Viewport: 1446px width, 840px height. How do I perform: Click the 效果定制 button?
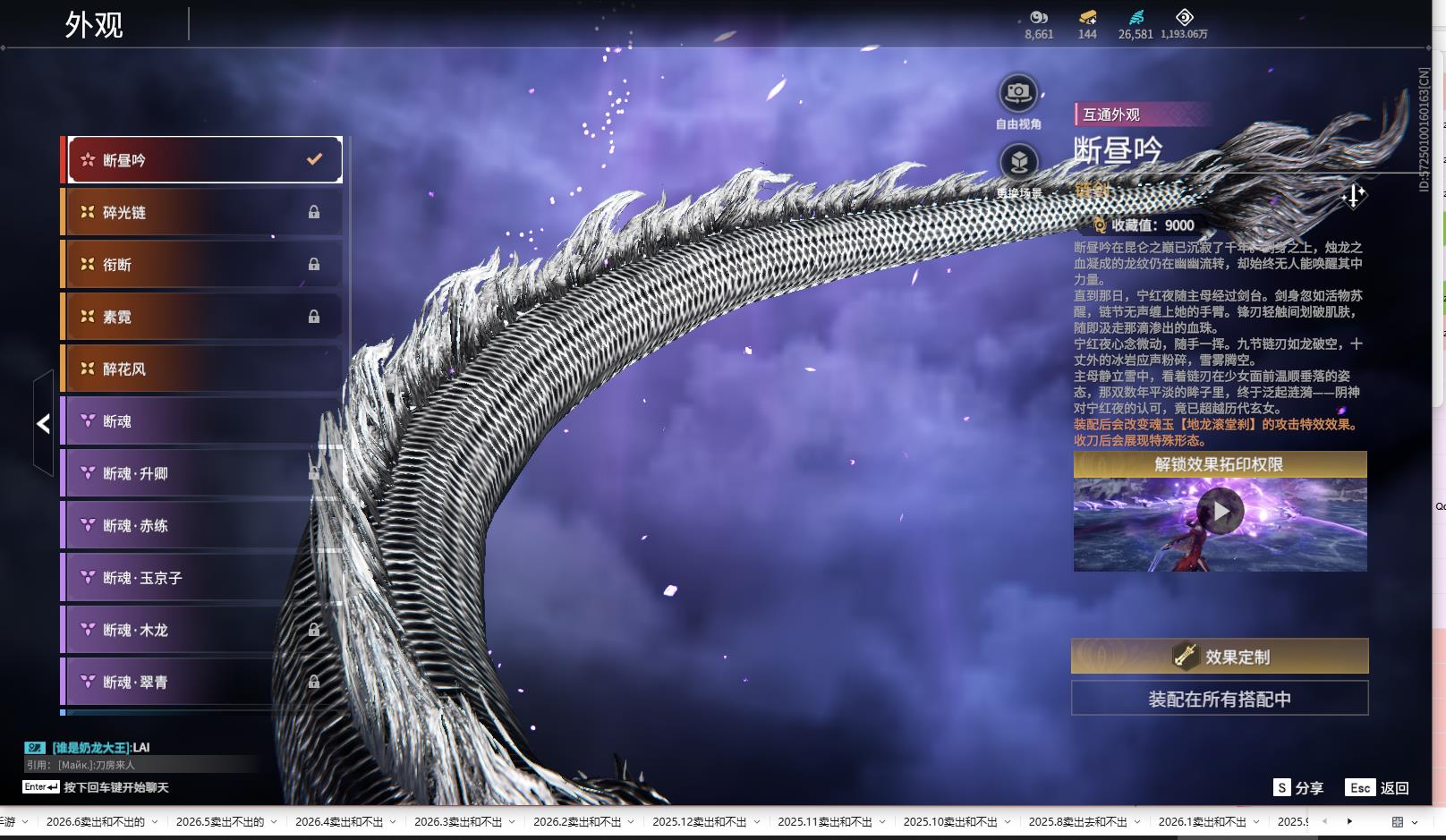click(x=1220, y=656)
